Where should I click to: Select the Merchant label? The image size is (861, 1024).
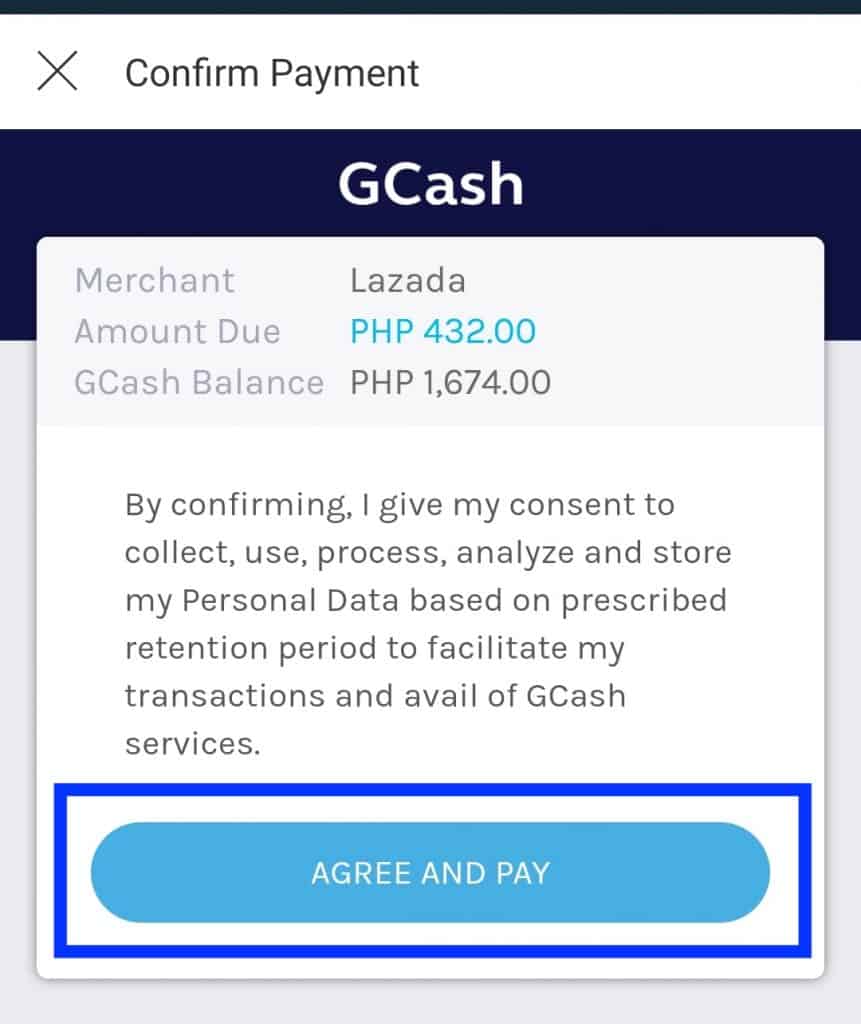tap(155, 280)
